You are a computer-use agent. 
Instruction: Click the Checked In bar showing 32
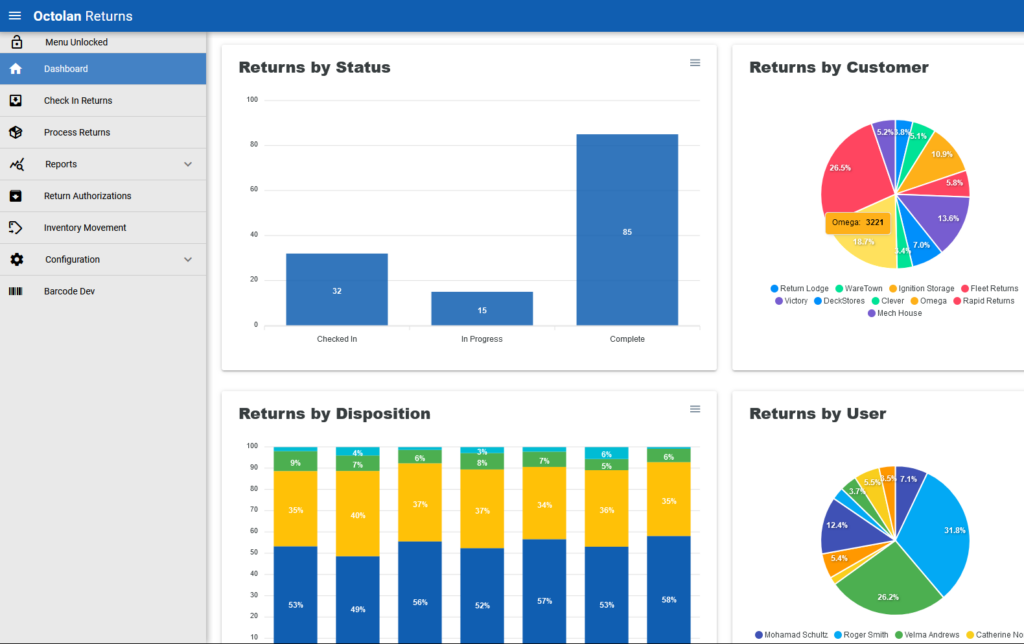(x=337, y=289)
